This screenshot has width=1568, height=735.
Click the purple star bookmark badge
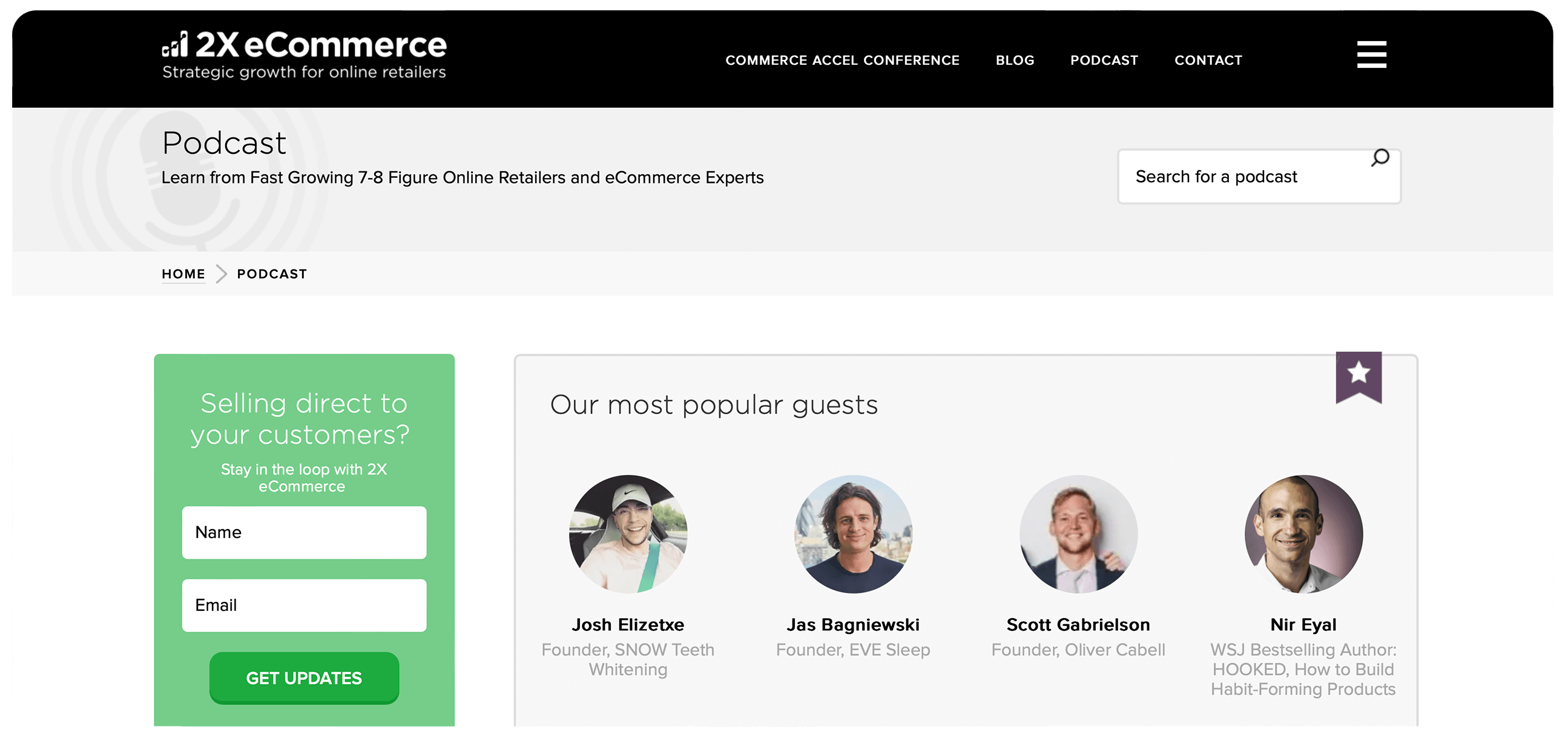coord(1359,377)
